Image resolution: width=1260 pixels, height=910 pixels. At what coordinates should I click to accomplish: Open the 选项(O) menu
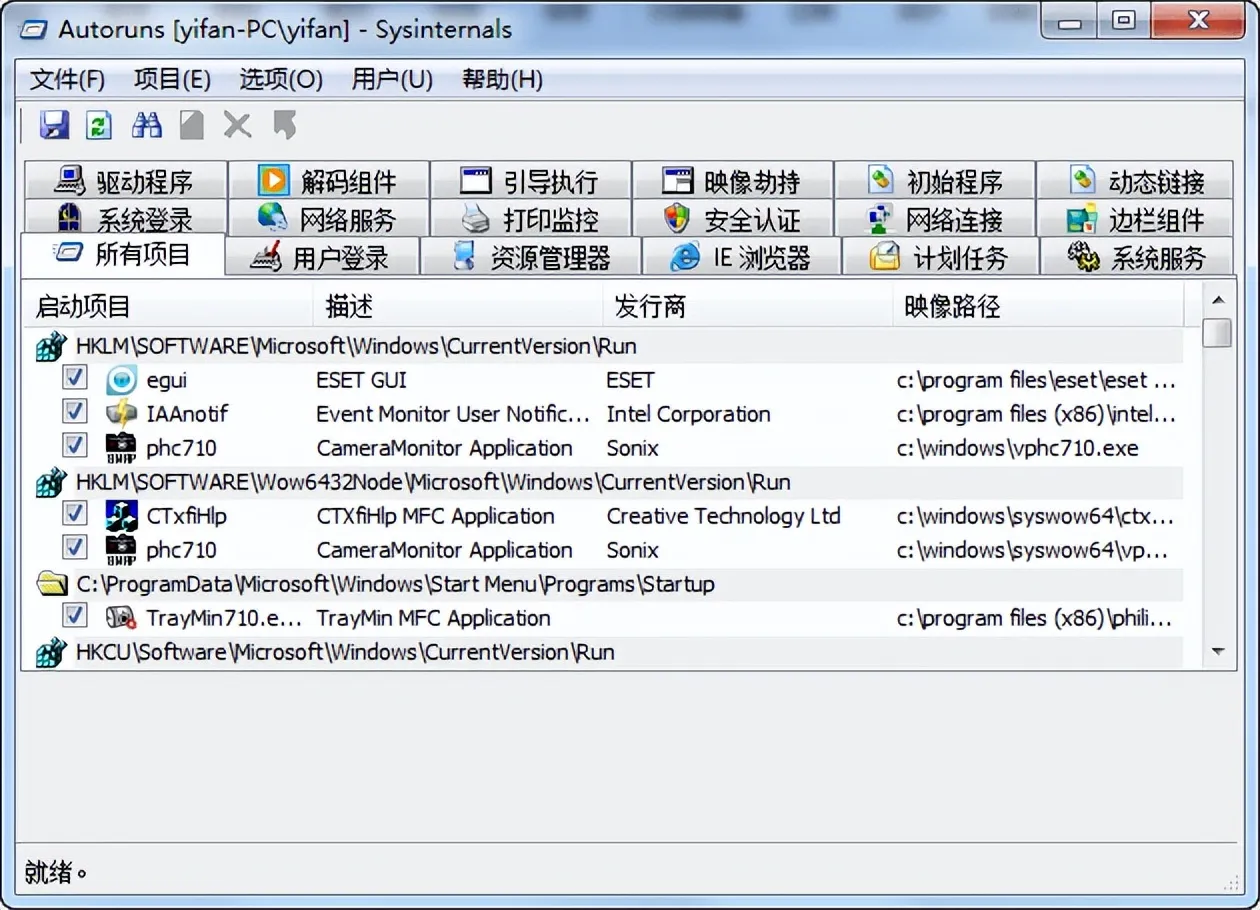click(x=281, y=80)
